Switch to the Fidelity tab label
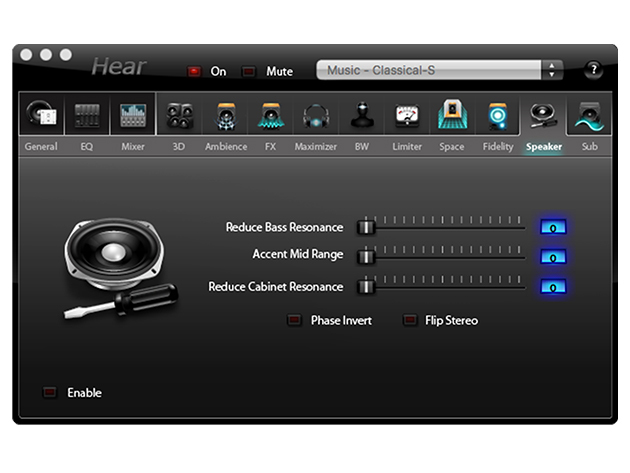The image size is (630, 473). click(498, 147)
